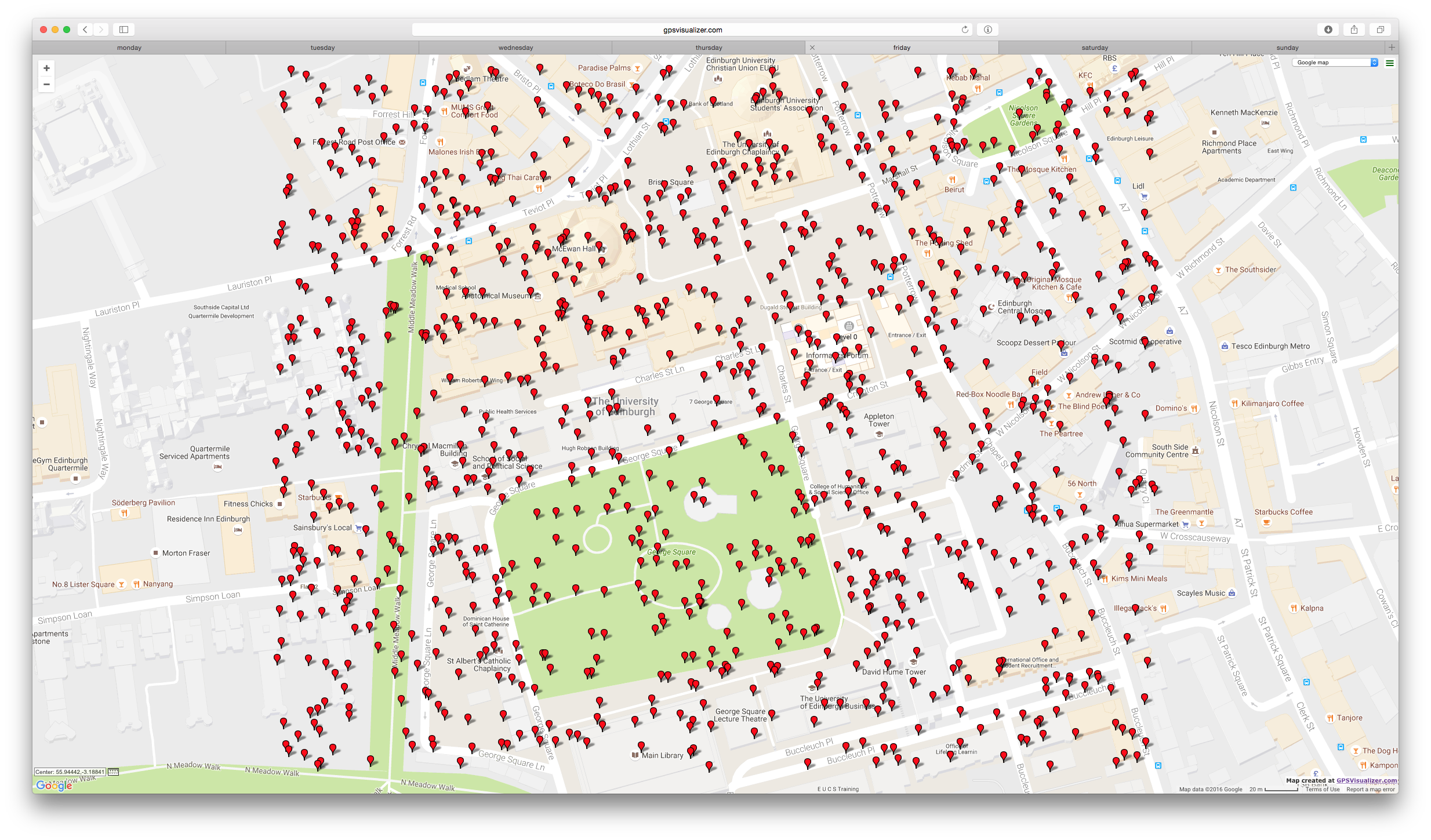
Task: Switch to the tuesday tab
Action: click(x=322, y=48)
